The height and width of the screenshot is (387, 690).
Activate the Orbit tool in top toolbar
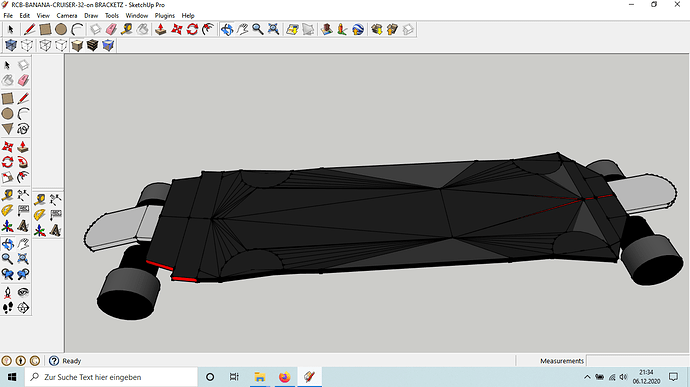[x=227, y=29]
